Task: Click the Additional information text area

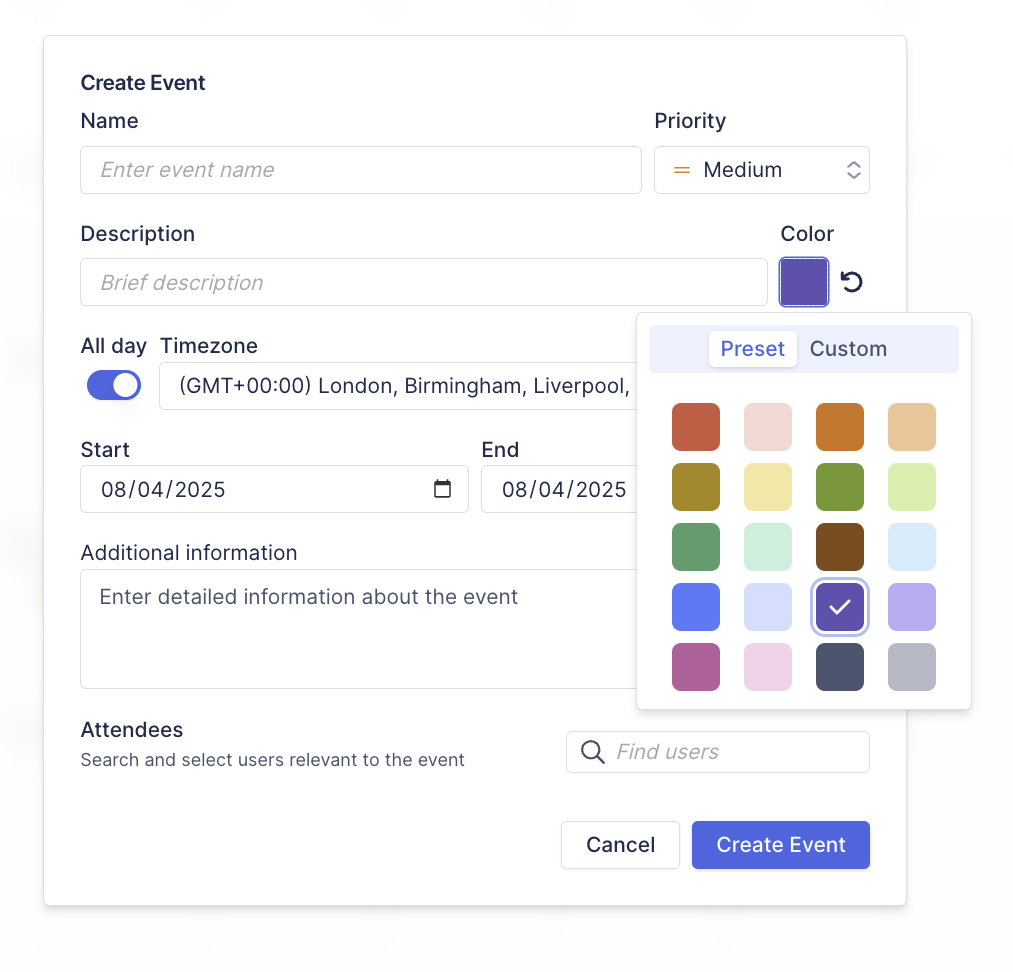Action: [360, 628]
